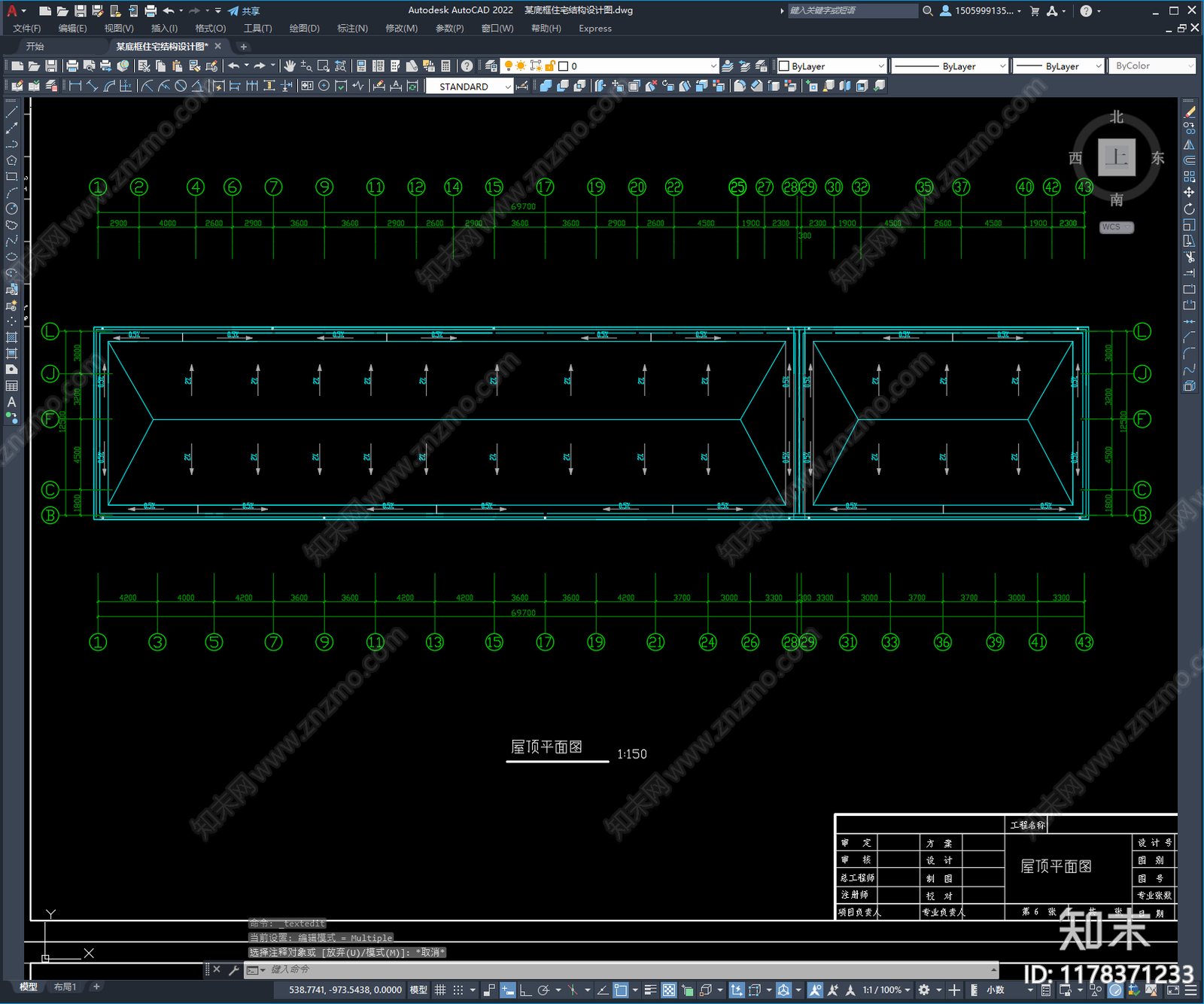1204x1004 pixels.
Task: Click the ViewCube 东 east direction label
Action: tap(1158, 158)
